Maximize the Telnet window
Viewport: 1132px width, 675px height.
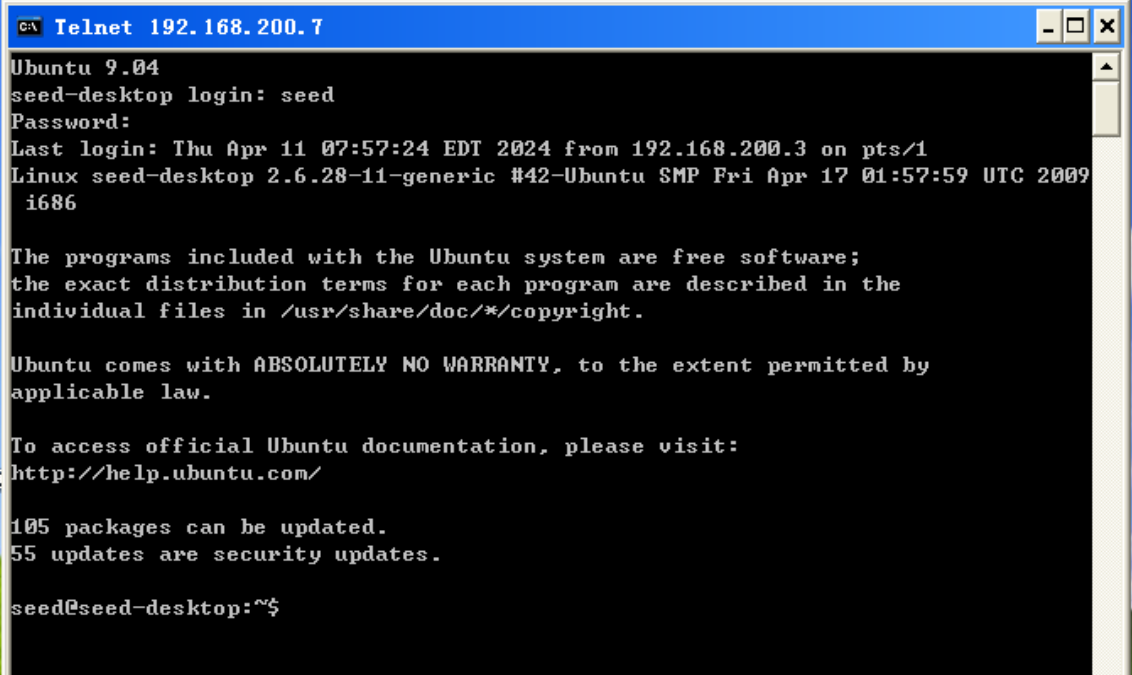1076,26
